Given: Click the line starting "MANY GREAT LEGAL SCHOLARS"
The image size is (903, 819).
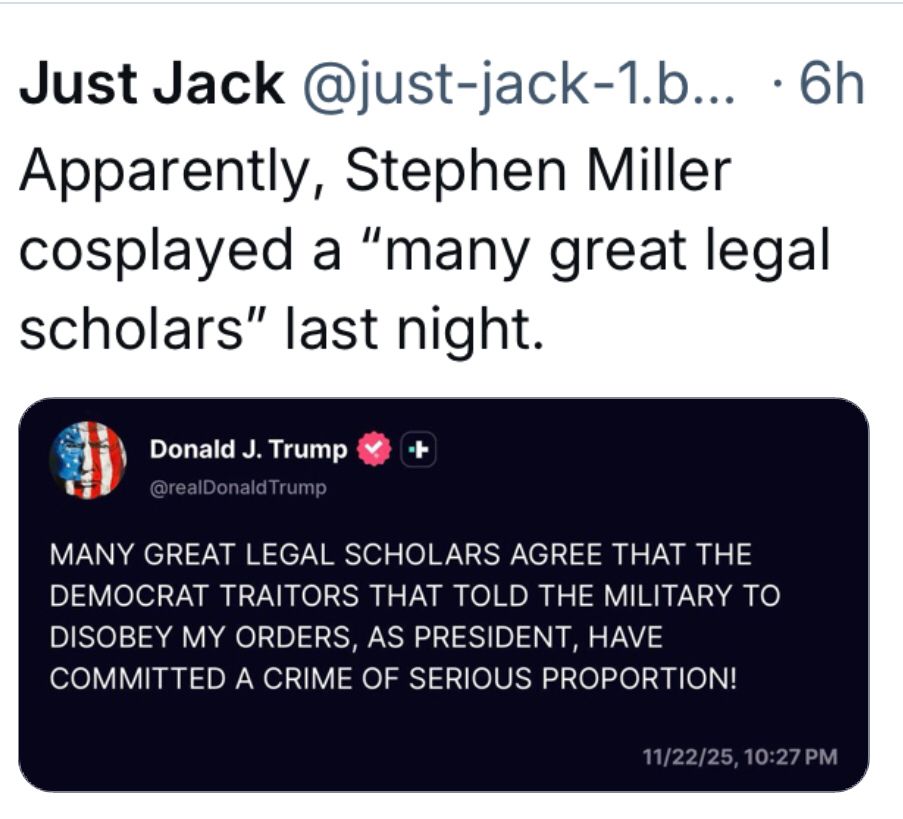Looking at the screenshot, I should [x=401, y=555].
